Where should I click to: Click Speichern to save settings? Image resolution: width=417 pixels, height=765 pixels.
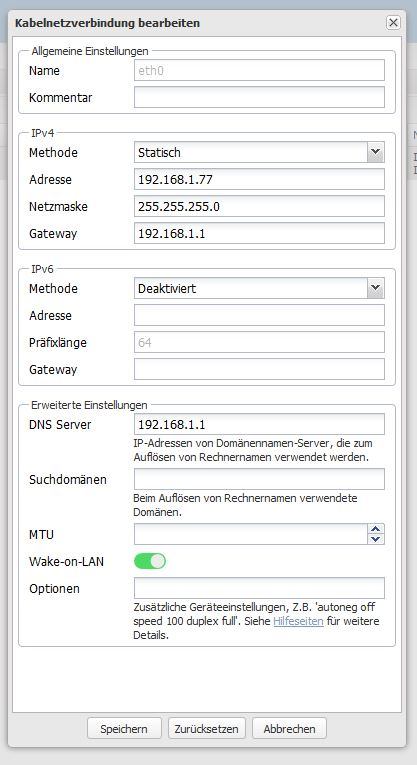124,729
